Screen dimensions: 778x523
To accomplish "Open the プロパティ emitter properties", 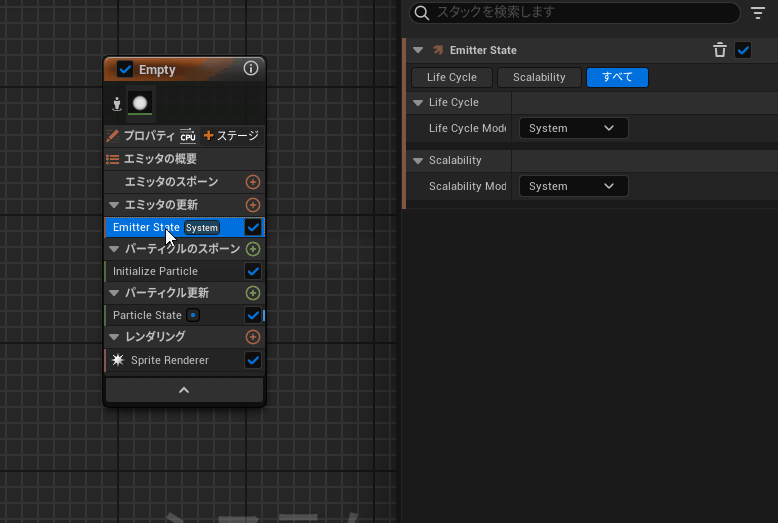I will click(149, 135).
